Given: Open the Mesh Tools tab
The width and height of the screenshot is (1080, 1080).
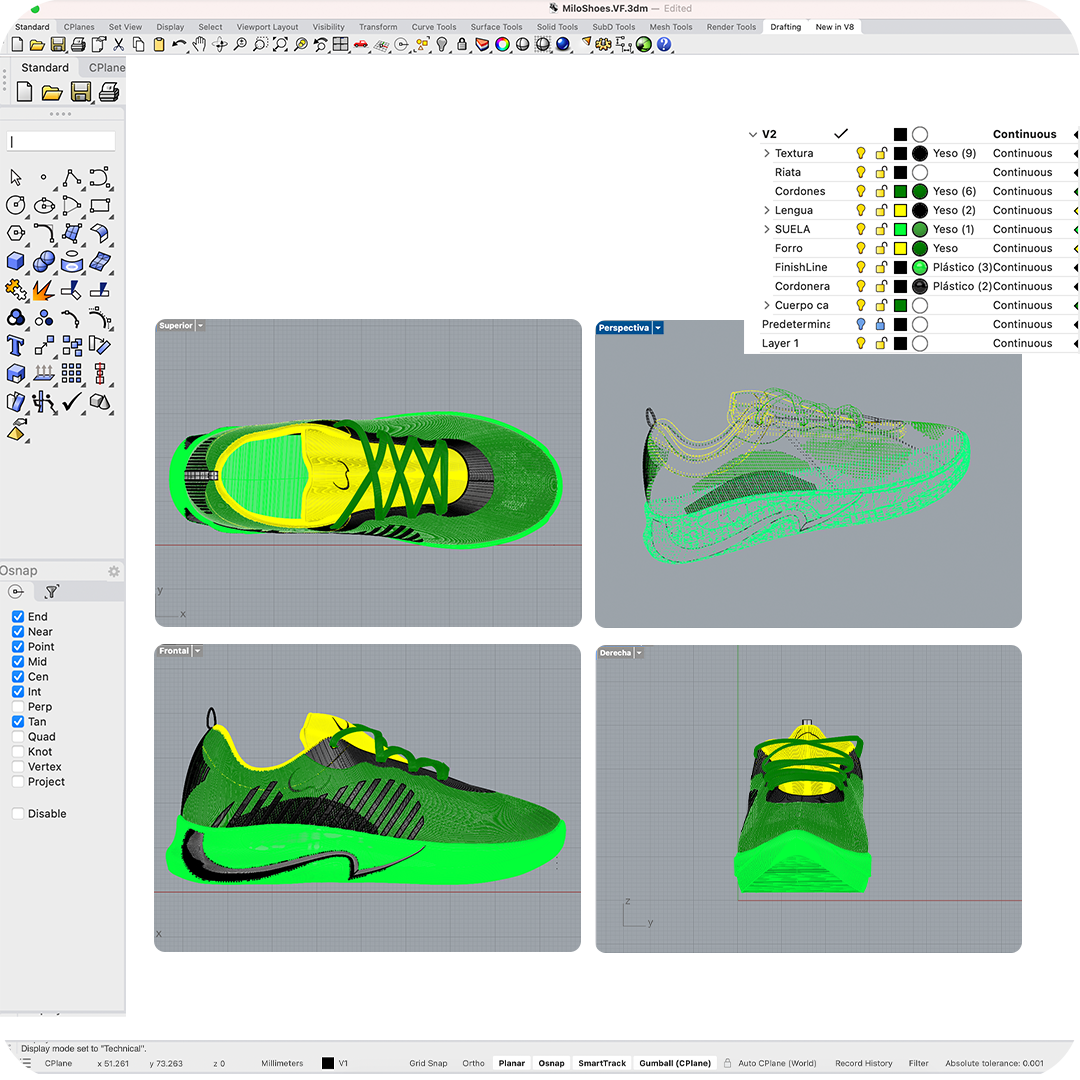Looking at the screenshot, I should tap(673, 27).
